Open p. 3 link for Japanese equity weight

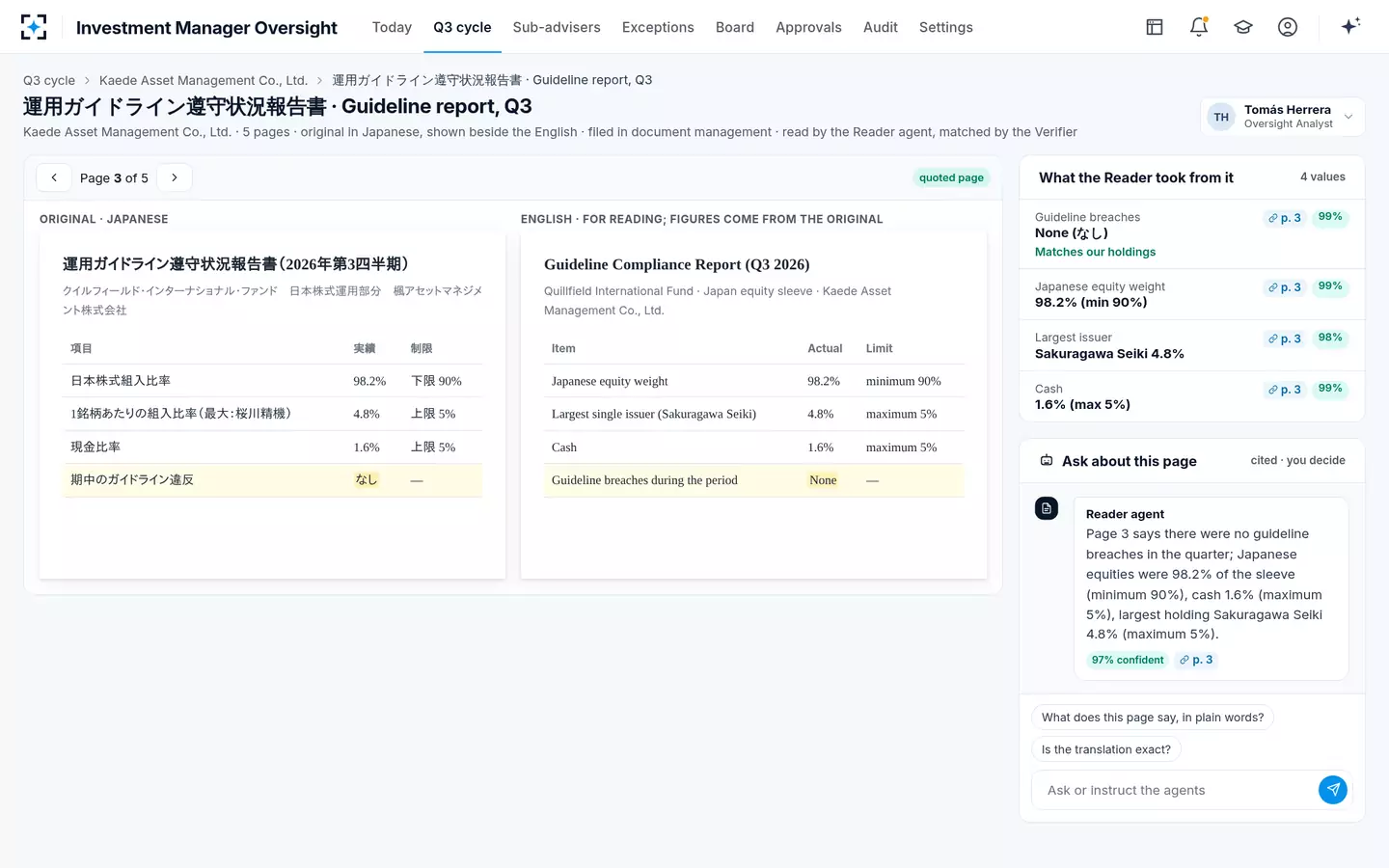pyautogui.click(x=1285, y=287)
